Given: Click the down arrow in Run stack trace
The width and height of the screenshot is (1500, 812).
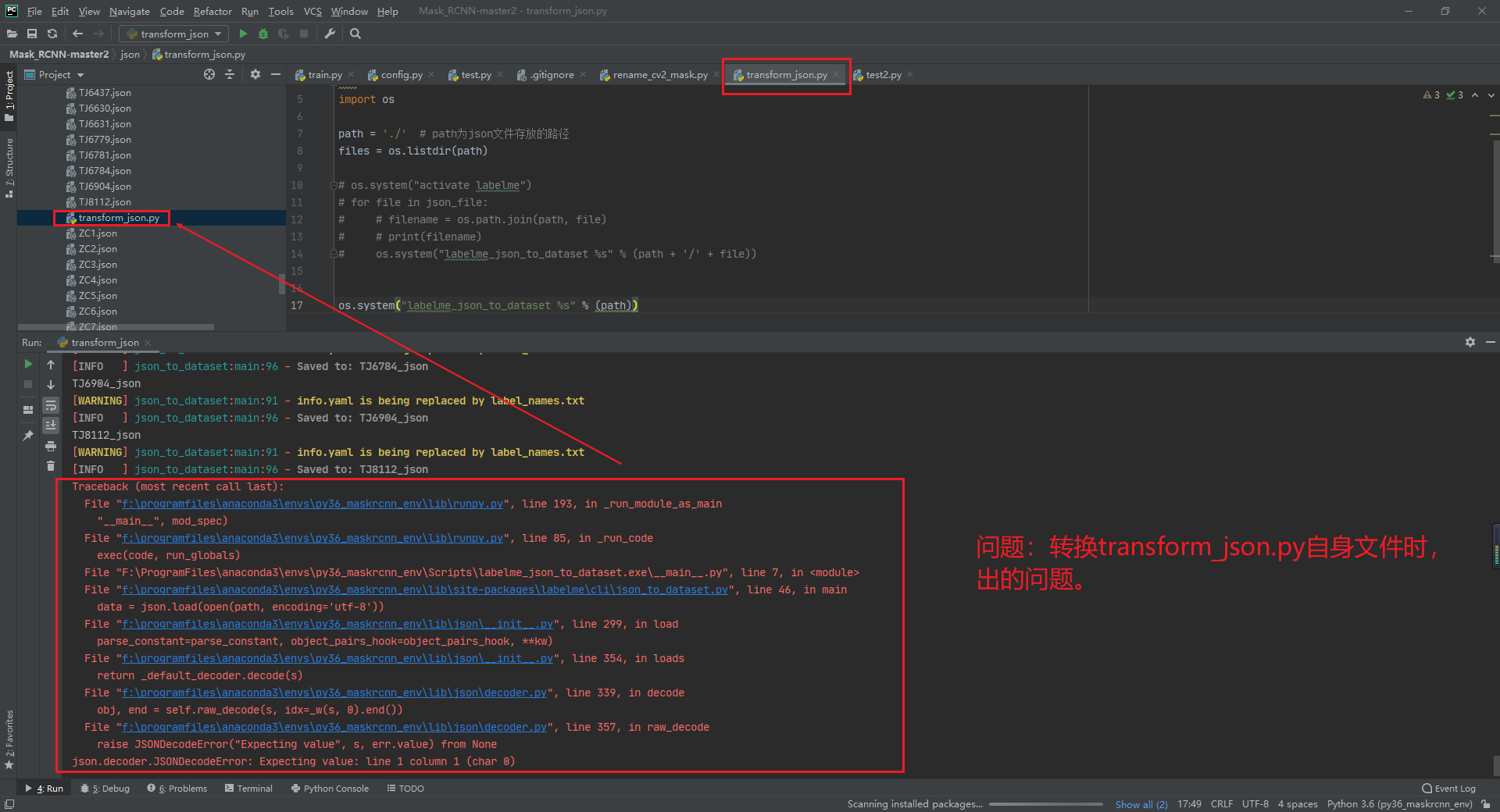Looking at the screenshot, I should [51, 385].
